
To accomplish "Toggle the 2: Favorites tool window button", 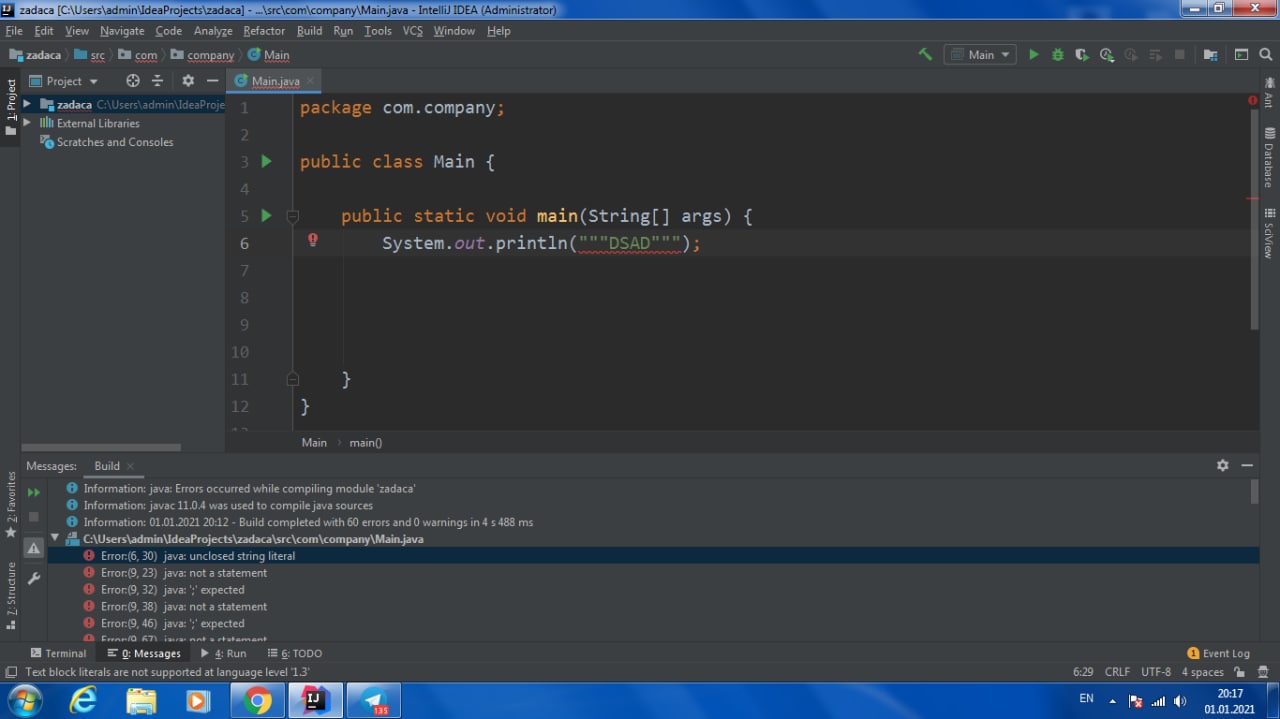I will [11, 505].
